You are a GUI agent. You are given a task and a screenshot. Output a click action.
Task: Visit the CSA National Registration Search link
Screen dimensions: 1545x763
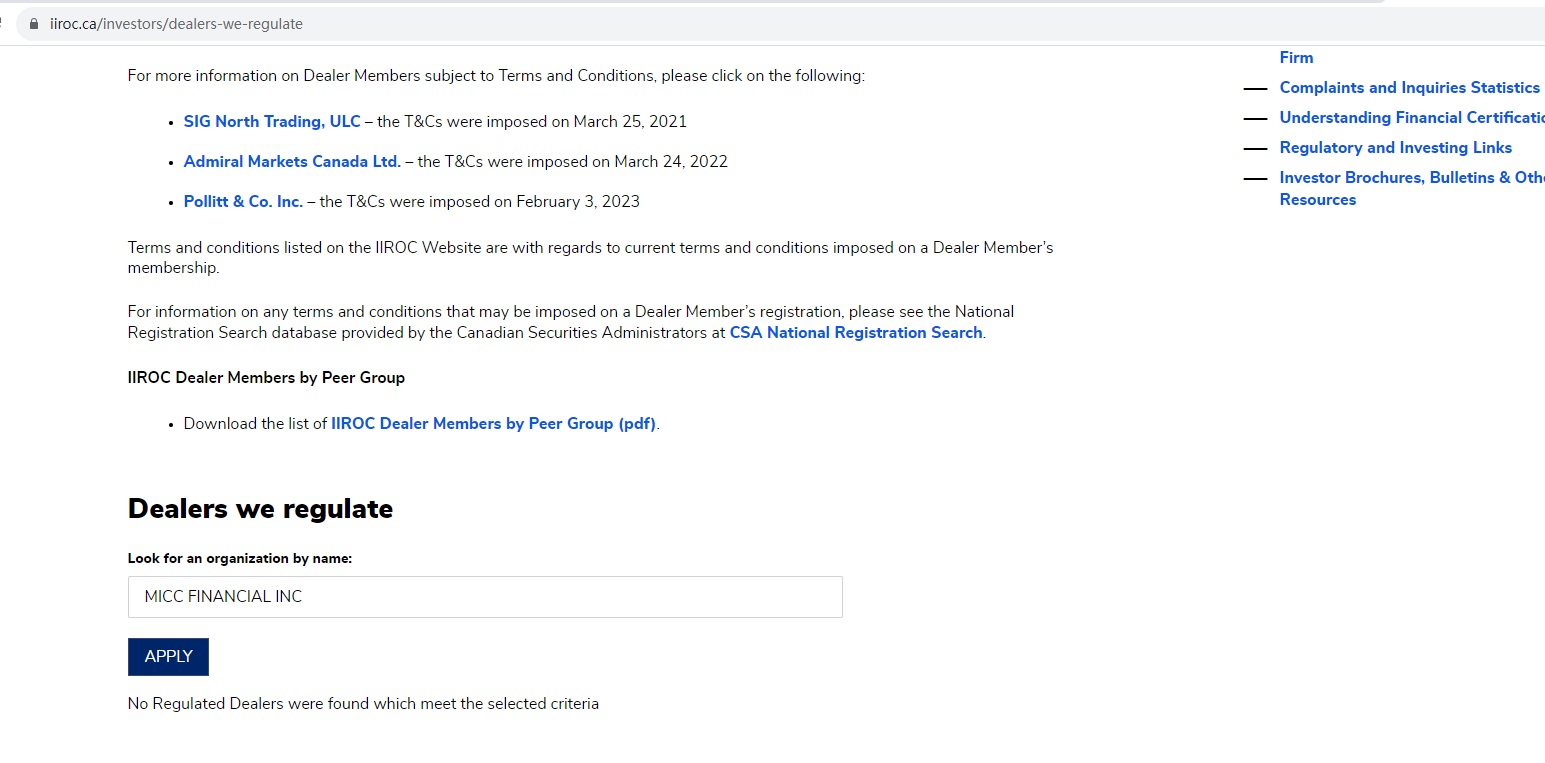coord(856,333)
